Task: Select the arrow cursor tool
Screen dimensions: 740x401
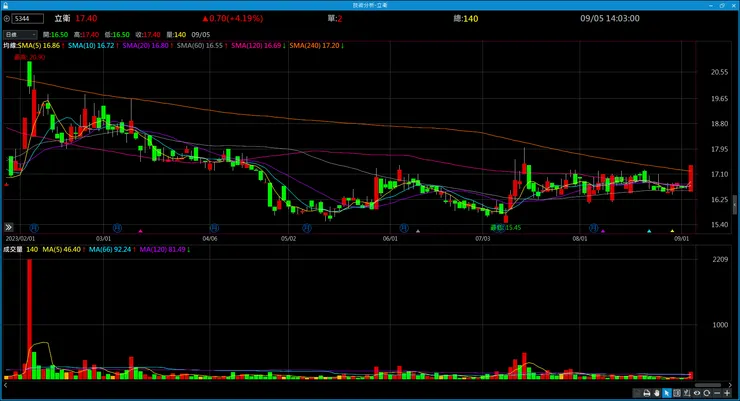Action: click(667, 393)
